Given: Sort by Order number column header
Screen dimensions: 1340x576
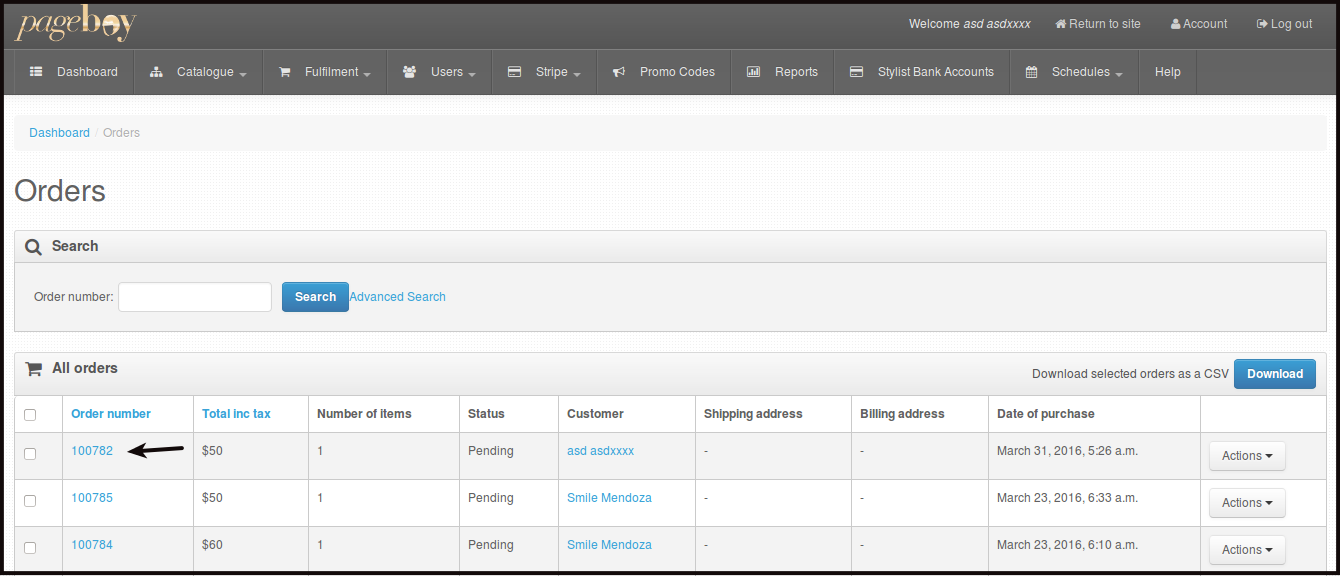Looking at the screenshot, I should (x=111, y=414).
